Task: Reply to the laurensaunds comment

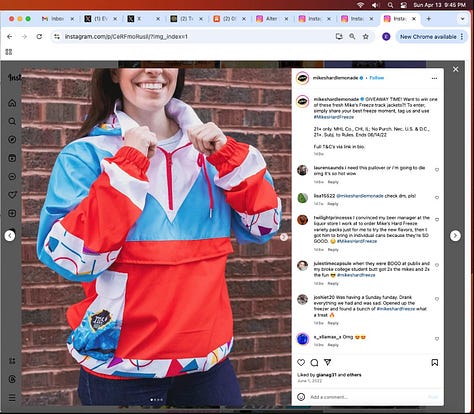Action: click(x=333, y=182)
